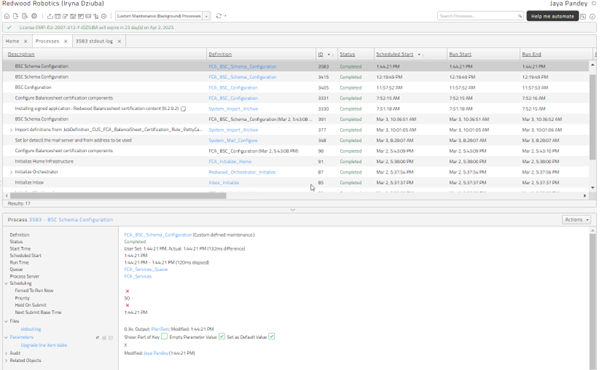The height and width of the screenshot is (370, 602).
Task: Click the hierarchy tree toolbar icon
Action: coord(96,16)
